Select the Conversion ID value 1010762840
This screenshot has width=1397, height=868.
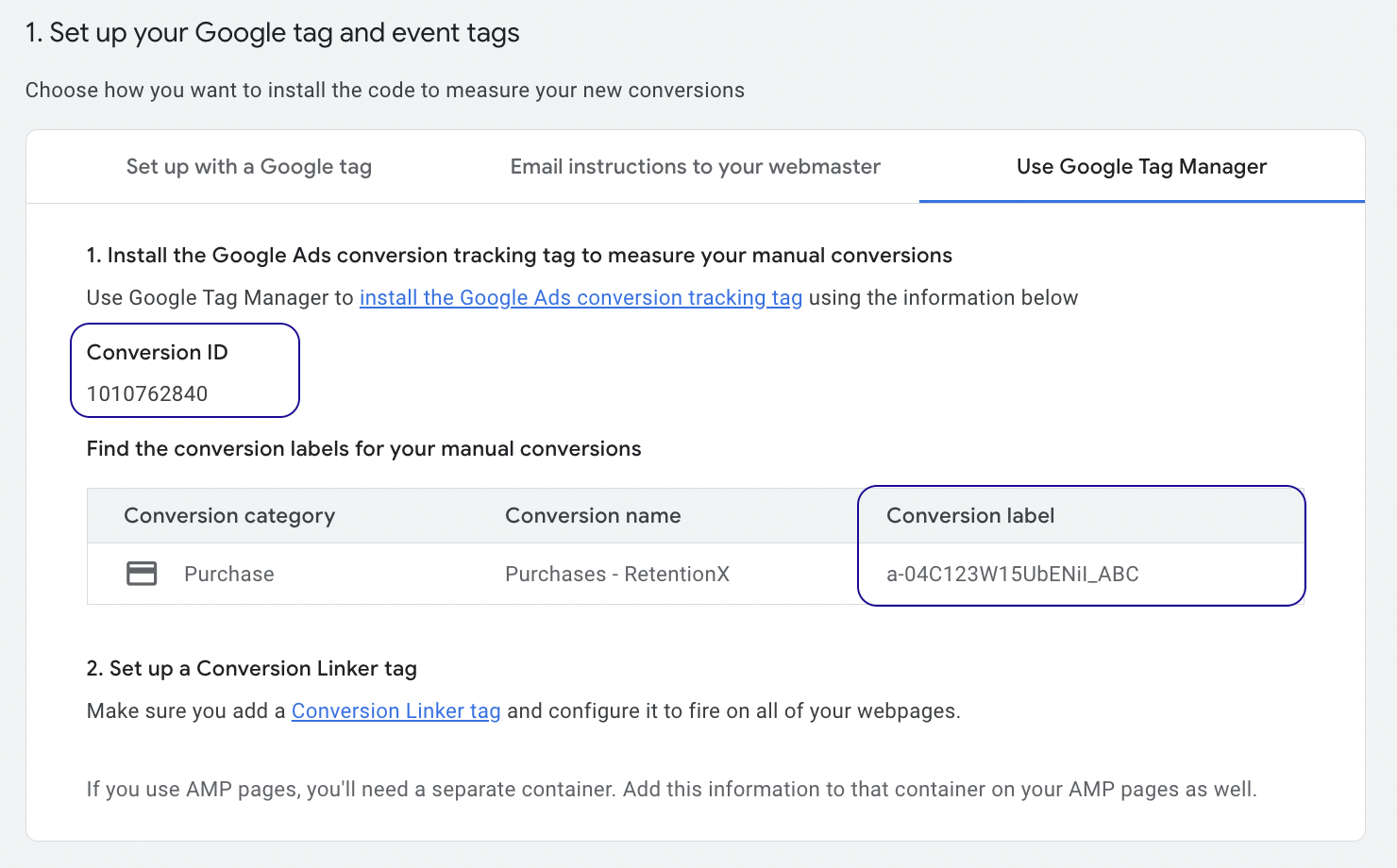(x=148, y=393)
